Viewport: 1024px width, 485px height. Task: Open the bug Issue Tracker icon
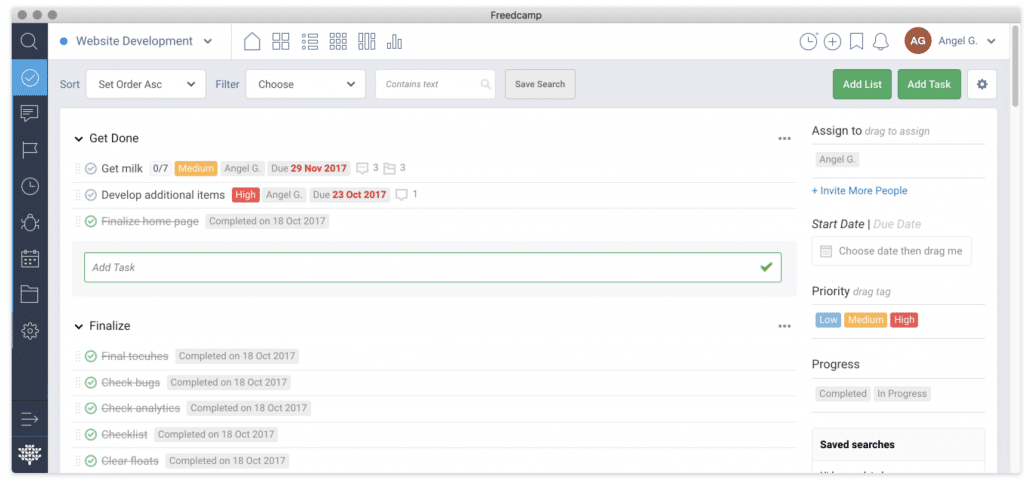29,222
